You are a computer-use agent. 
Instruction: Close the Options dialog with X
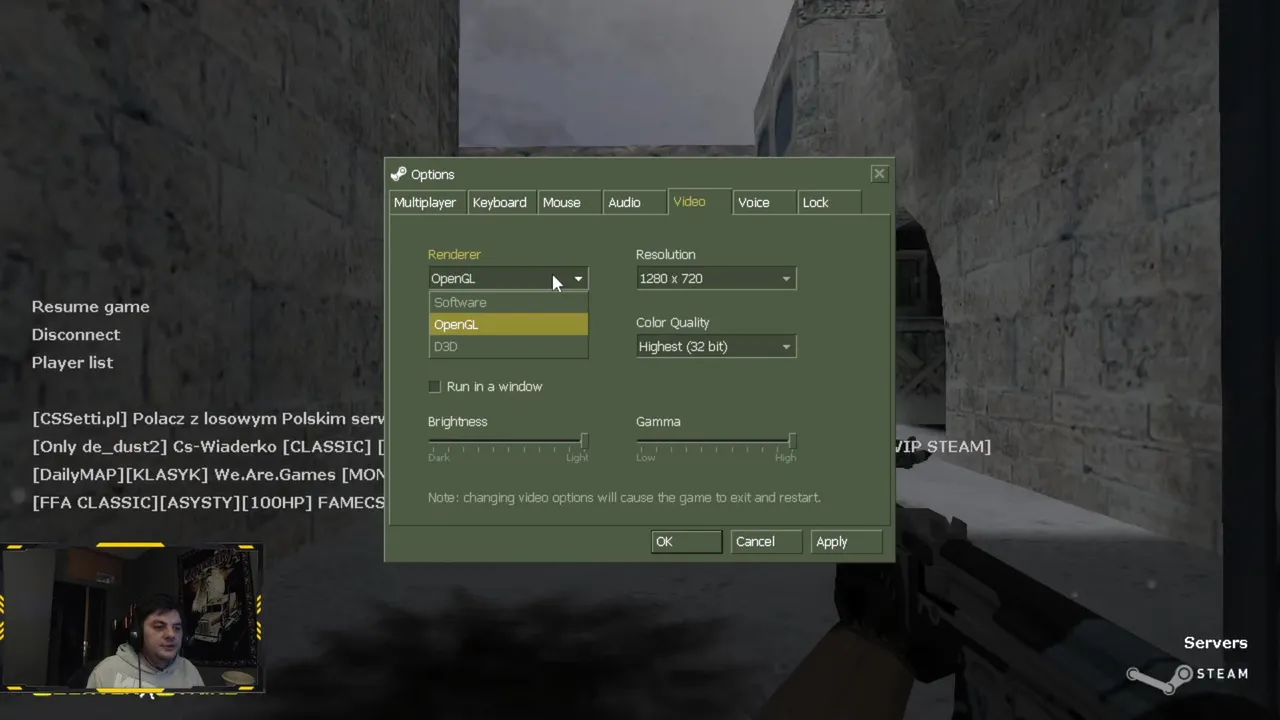click(x=879, y=174)
